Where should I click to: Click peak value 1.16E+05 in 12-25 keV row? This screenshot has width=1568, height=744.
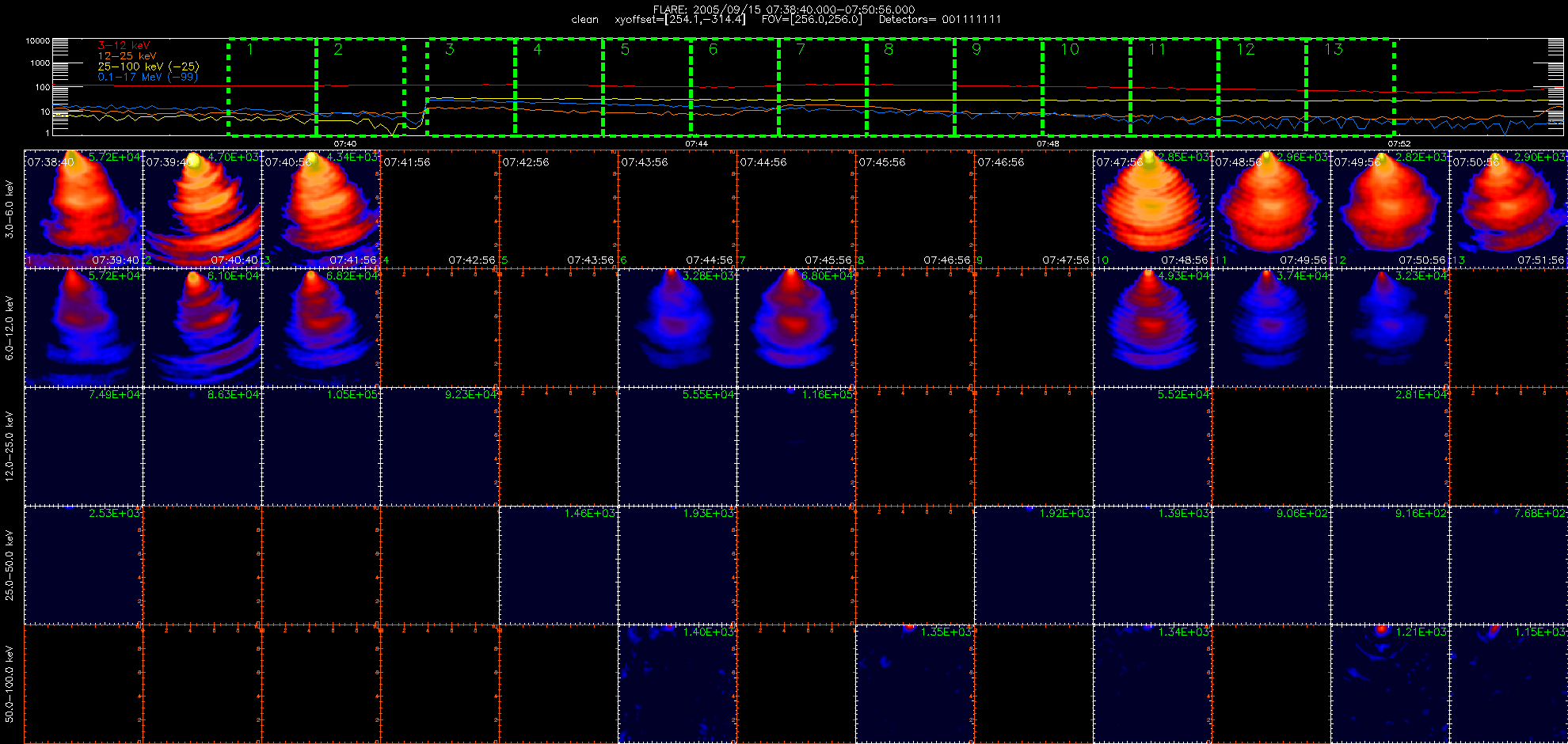(828, 395)
